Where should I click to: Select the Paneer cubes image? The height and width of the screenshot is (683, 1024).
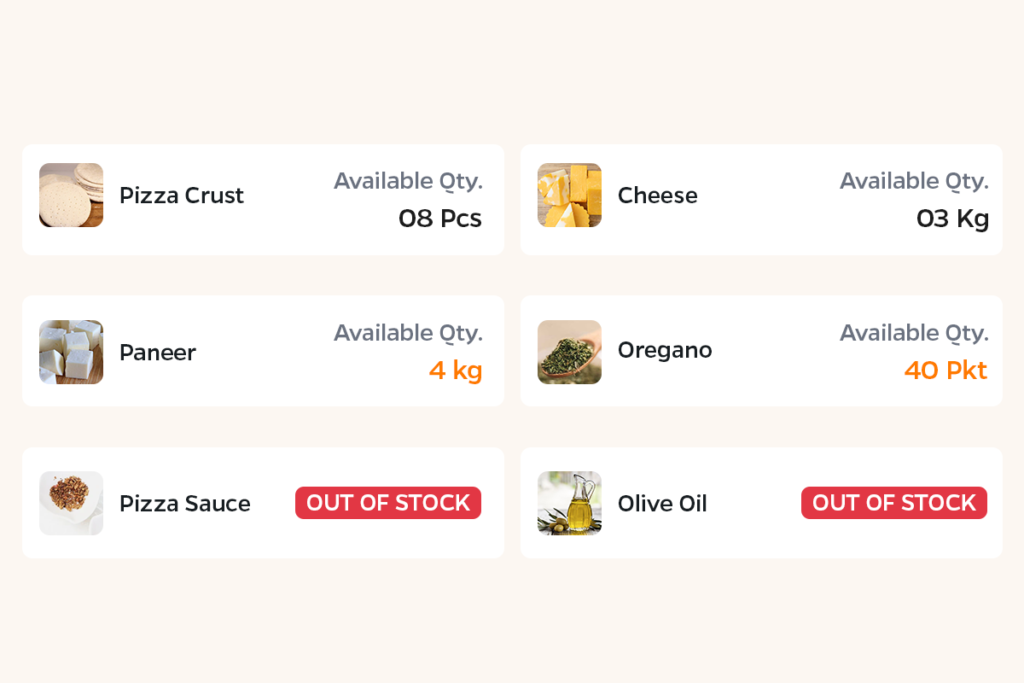(71, 352)
